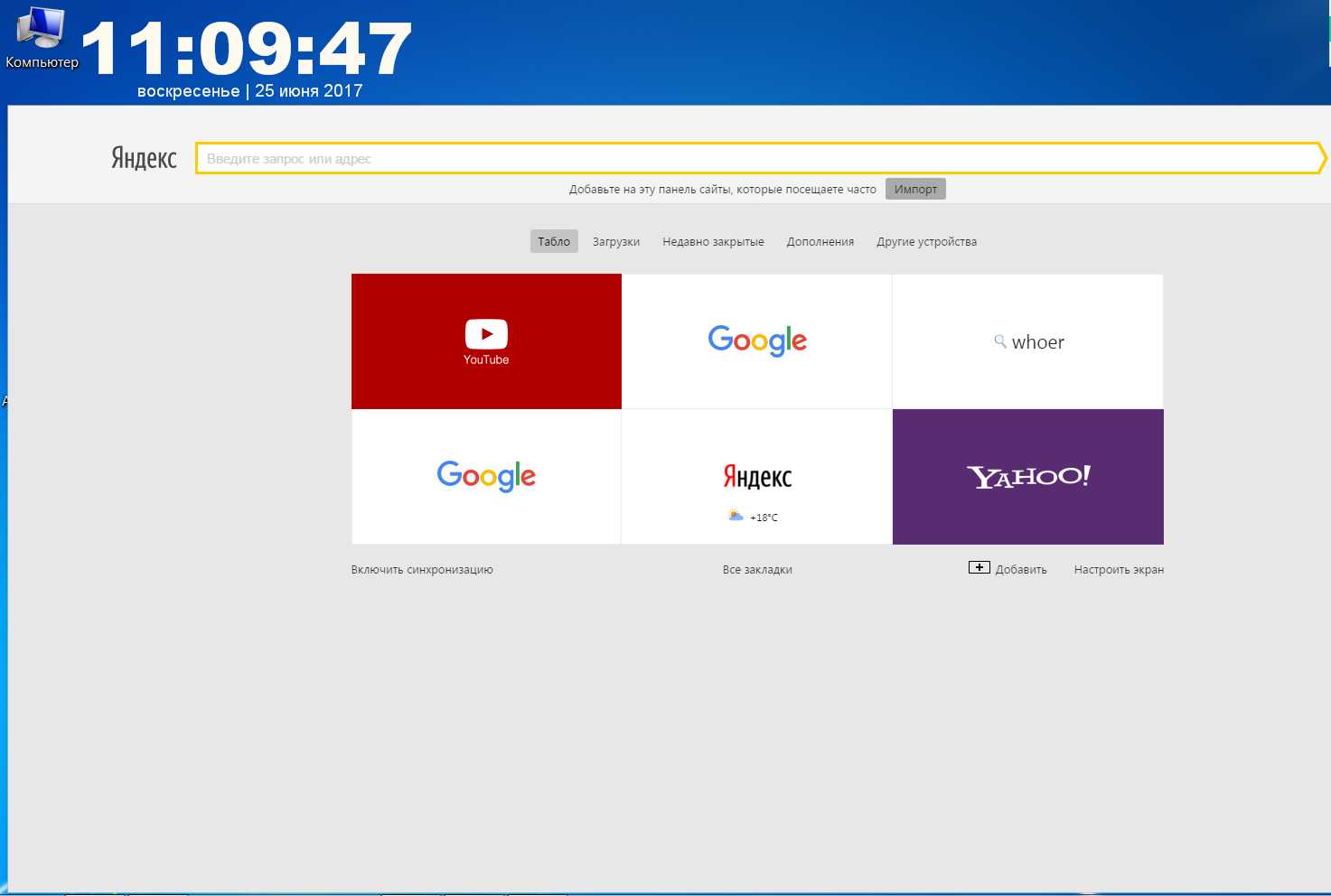
Task: Click the magnifier icon on whoer tile
Action: [1000, 341]
